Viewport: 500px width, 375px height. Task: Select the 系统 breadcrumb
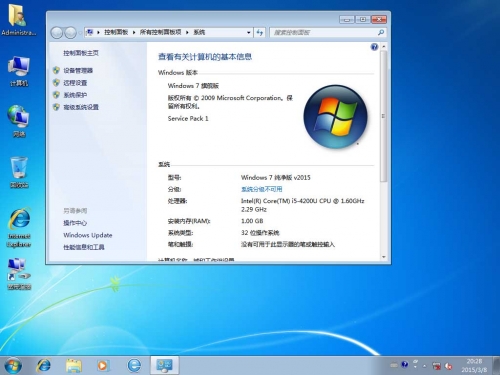click(x=199, y=32)
